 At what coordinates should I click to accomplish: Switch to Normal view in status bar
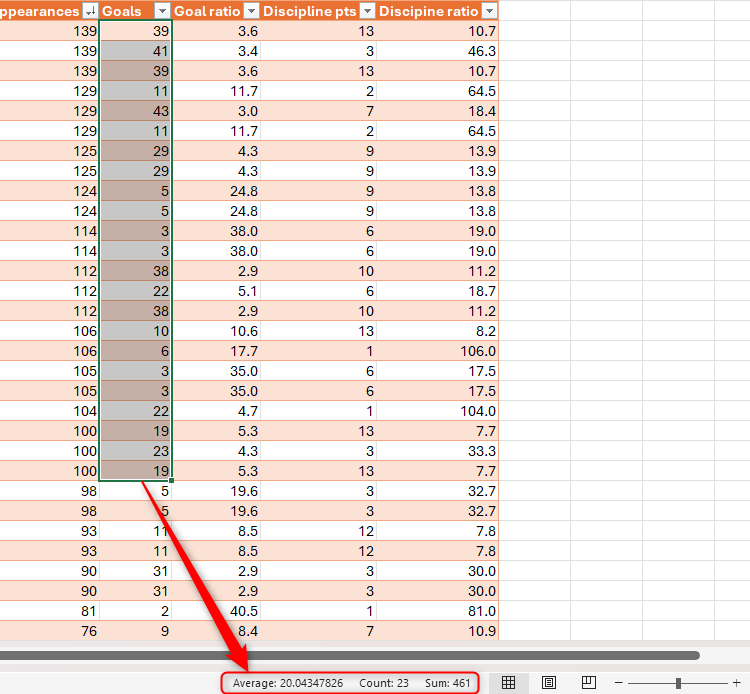[508, 683]
